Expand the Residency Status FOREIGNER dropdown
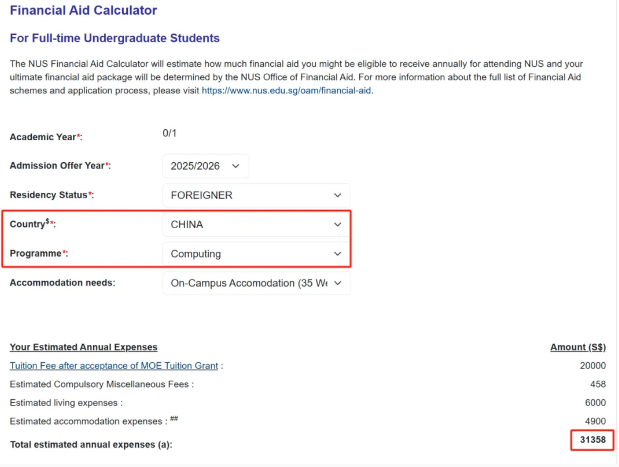This screenshot has width=619, height=467. [x=255, y=194]
